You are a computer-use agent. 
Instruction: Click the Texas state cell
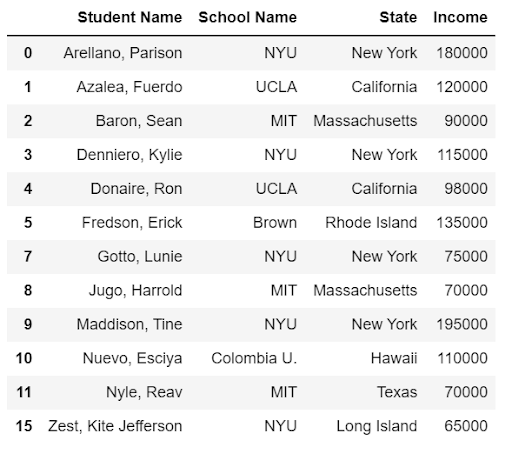pos(397,392)
